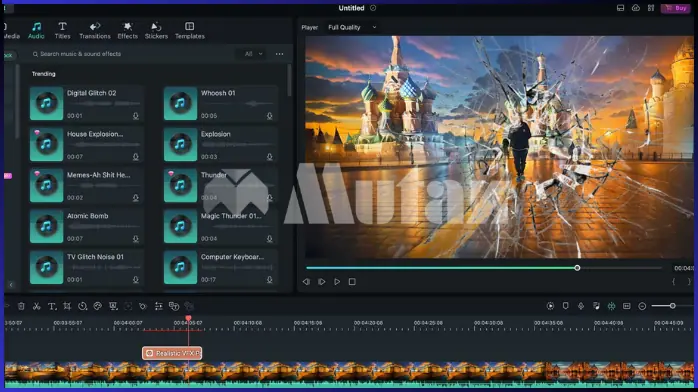Click the frame-by-frame play button

click(321, 282)
